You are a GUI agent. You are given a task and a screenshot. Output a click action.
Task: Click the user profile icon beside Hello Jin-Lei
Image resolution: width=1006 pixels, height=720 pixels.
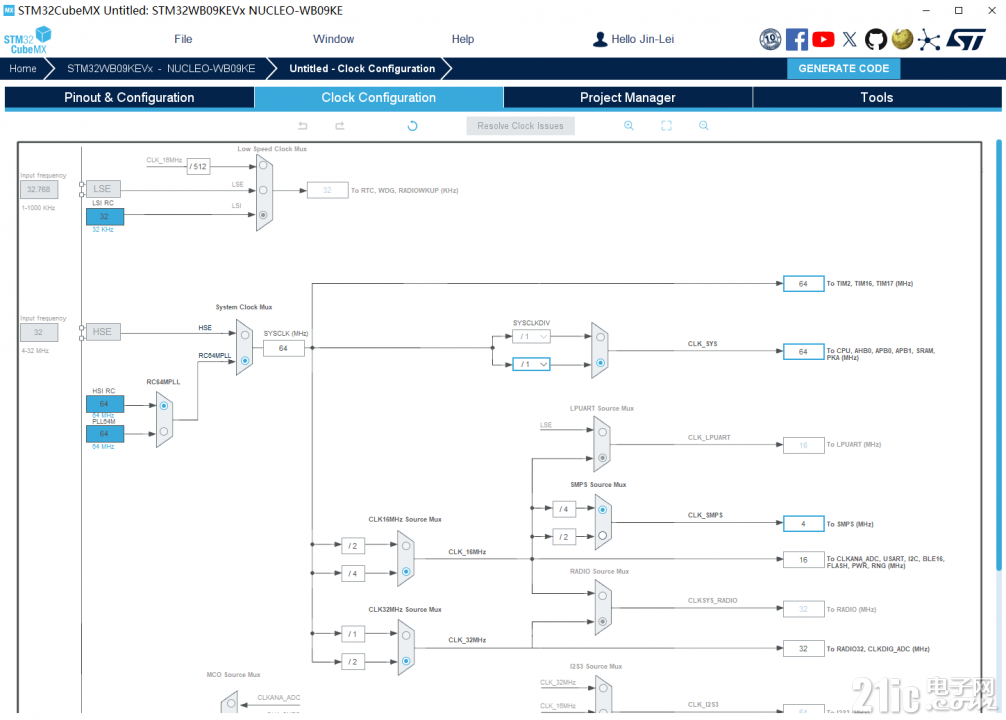coord(600,40)
